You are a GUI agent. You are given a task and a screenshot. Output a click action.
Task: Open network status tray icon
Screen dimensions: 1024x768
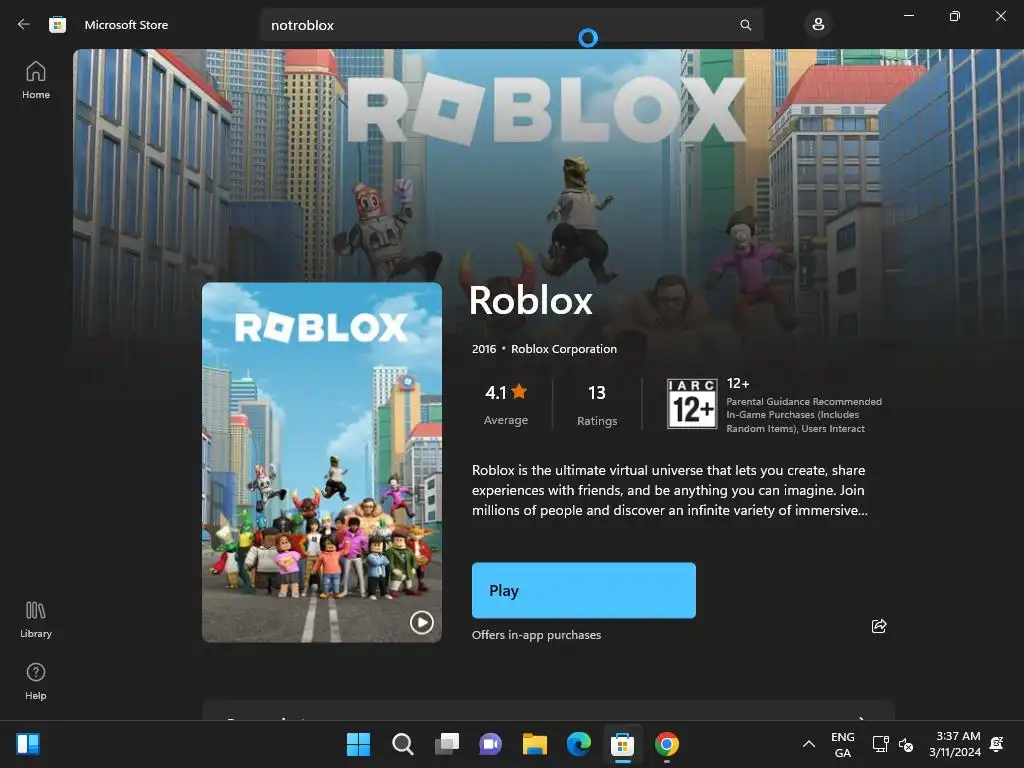[x=880, y=744]
